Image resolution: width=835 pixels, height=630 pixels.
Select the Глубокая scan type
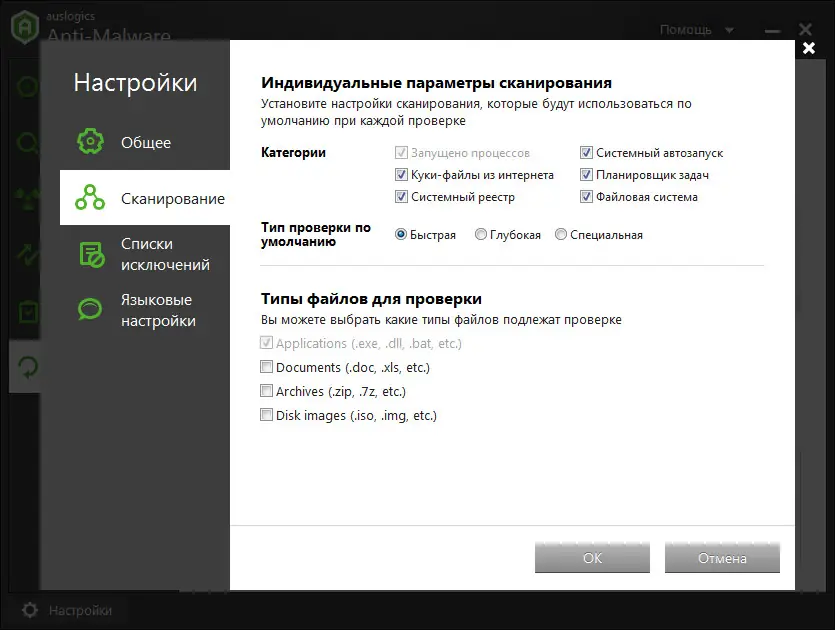[x=481, y=234]
